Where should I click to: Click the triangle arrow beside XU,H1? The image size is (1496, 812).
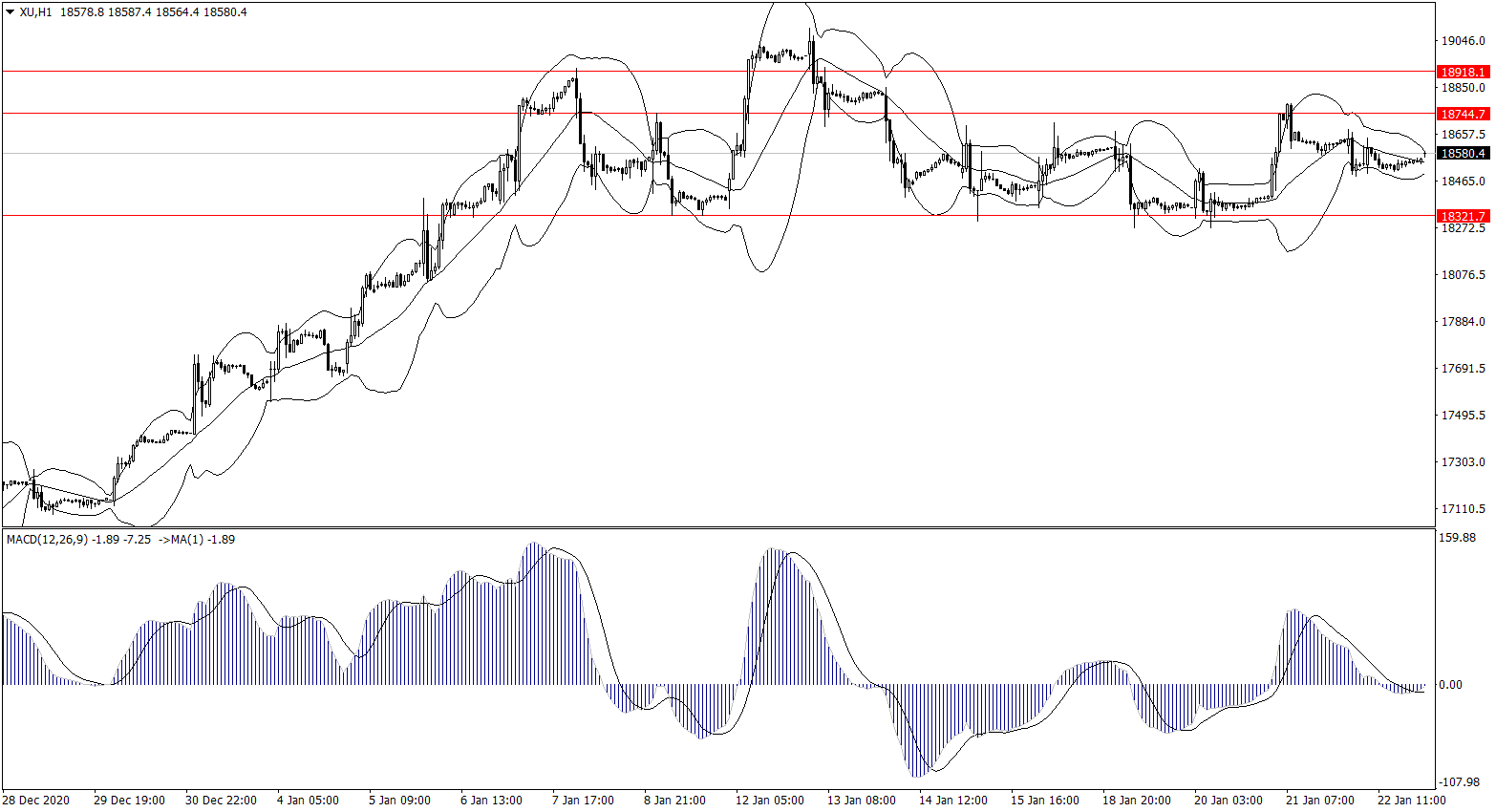(10, 12)
